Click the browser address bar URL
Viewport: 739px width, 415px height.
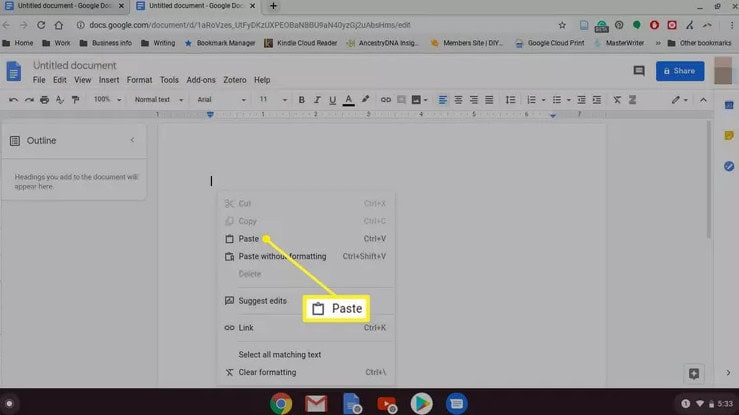[250, 25]
